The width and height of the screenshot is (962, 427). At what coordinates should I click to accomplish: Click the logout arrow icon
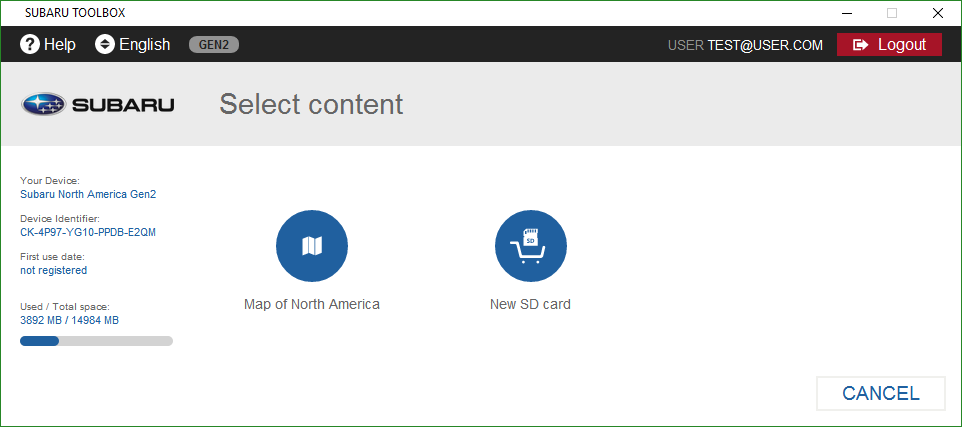(x=861, y=44)
